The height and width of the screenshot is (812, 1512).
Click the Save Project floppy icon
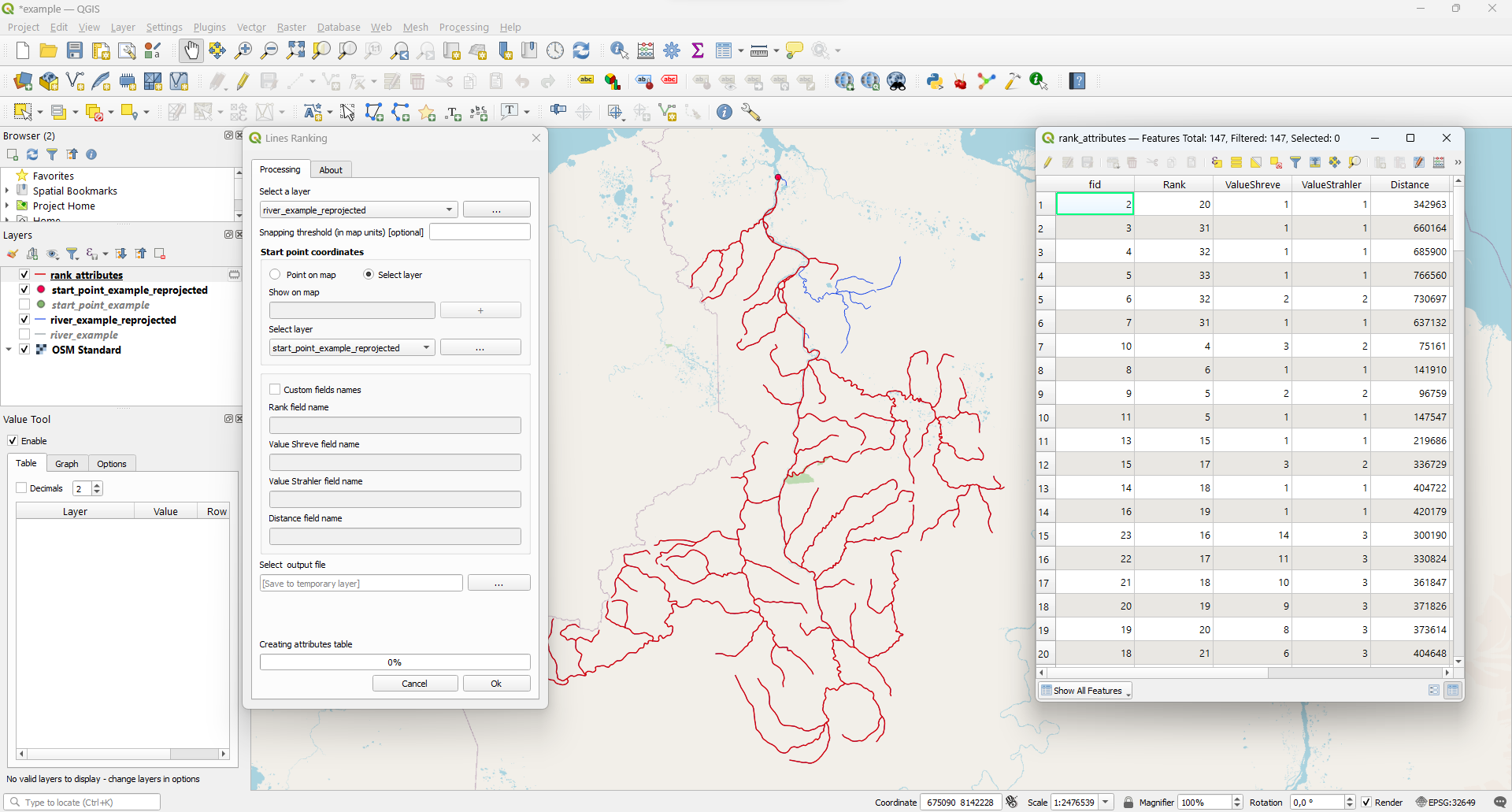[75, 51]
